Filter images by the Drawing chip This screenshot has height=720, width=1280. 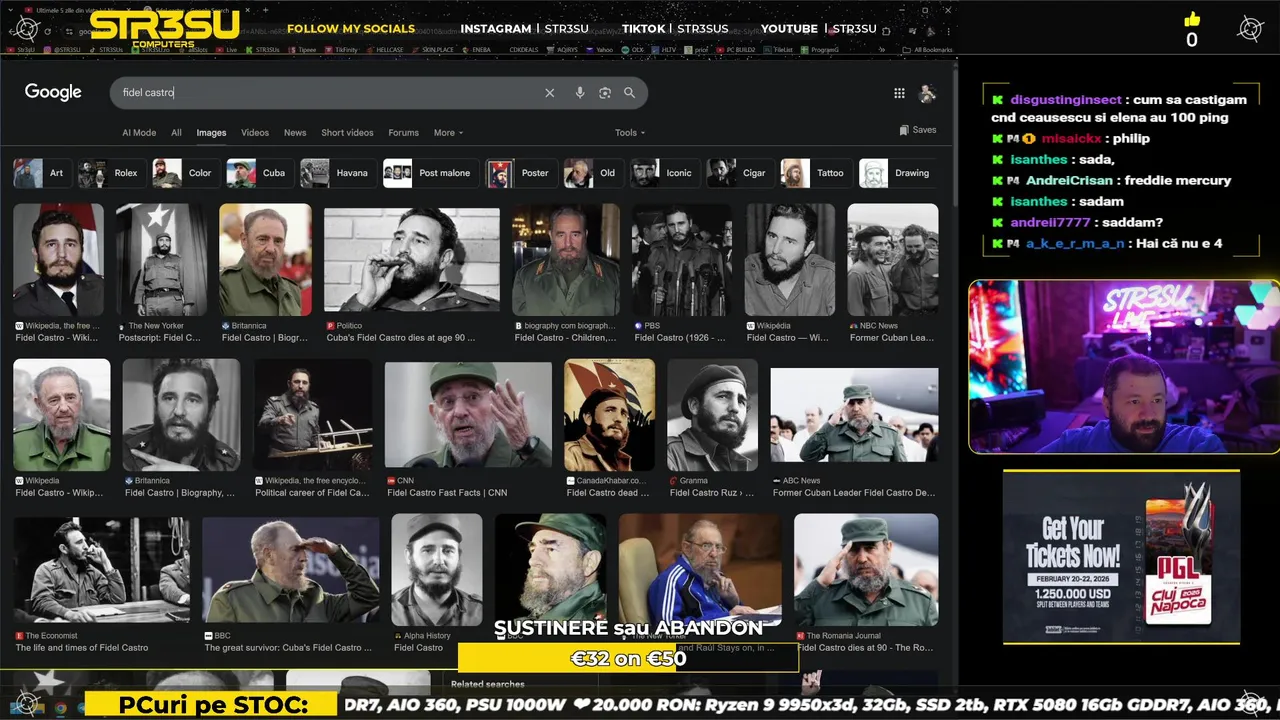pyautogui.click(x=897, y=173)
